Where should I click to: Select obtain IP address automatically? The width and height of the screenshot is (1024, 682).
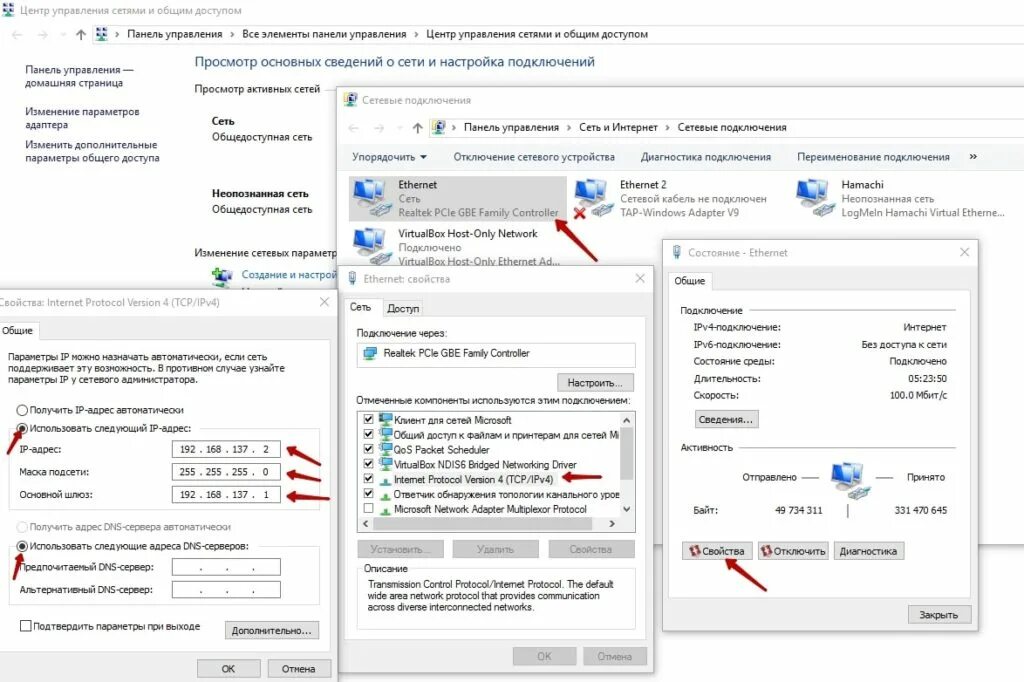(x=22, y=410)
